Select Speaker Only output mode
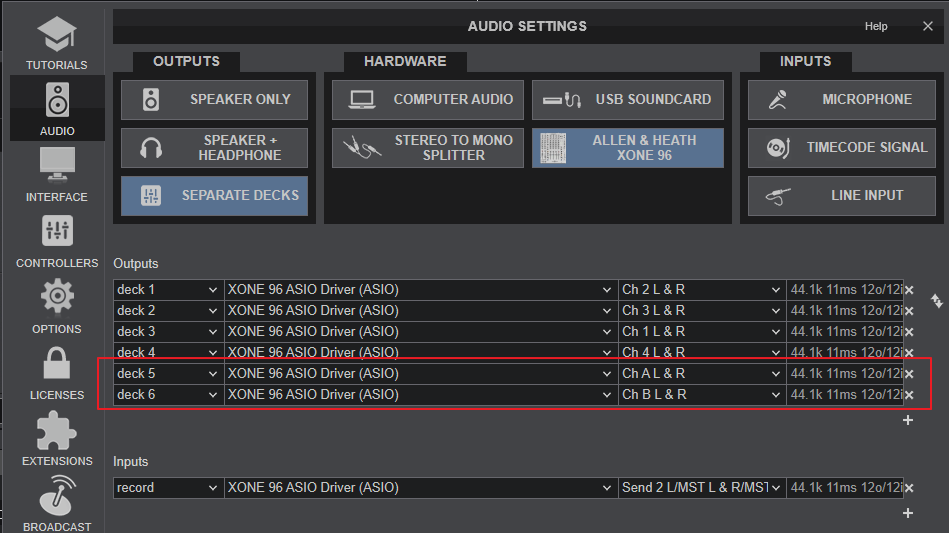Viewport: 949px width, 533px height. tap(214, 100)
